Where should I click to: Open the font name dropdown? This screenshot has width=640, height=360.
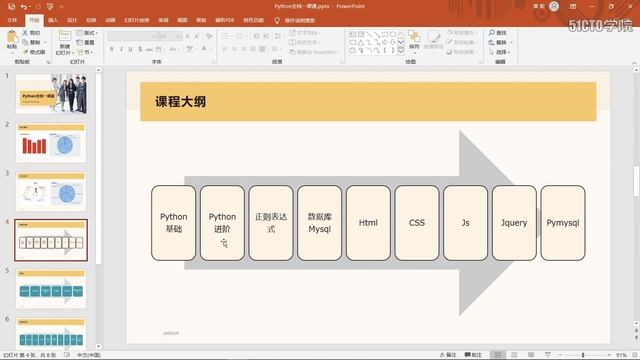[x=154, y=36]
